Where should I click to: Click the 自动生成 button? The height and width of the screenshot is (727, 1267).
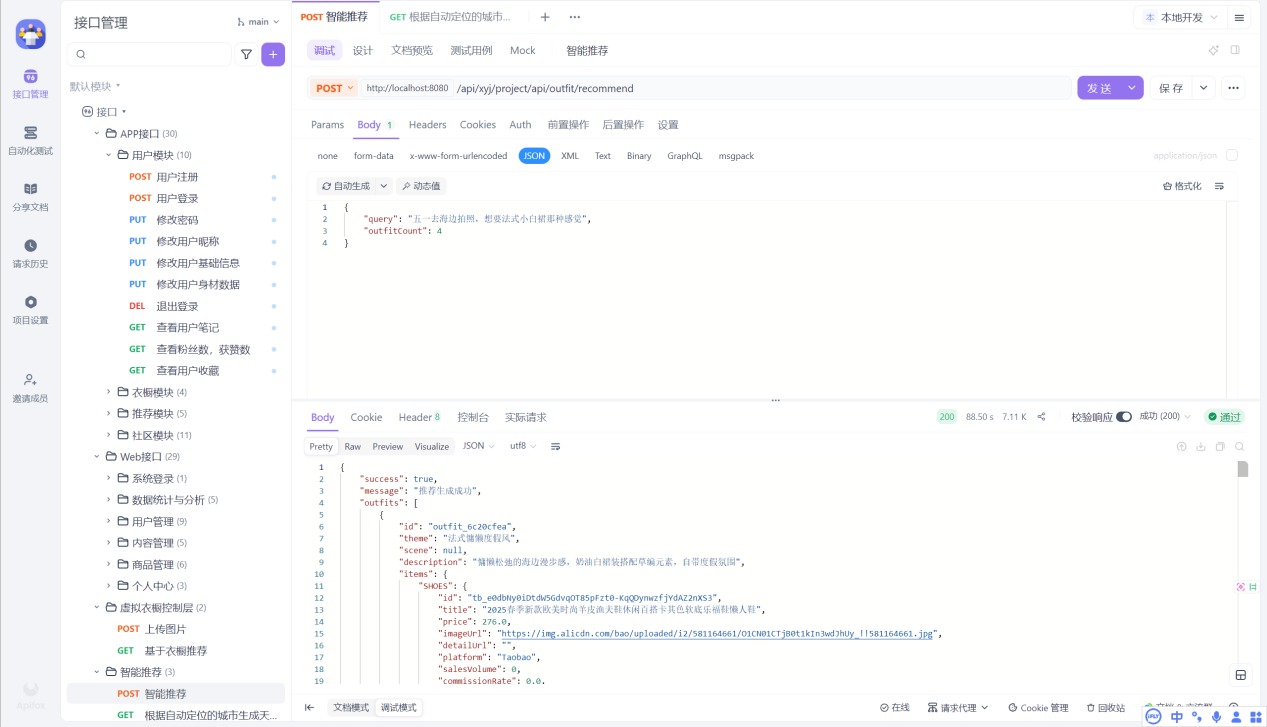pyautogui.click(x=345, y=186)
